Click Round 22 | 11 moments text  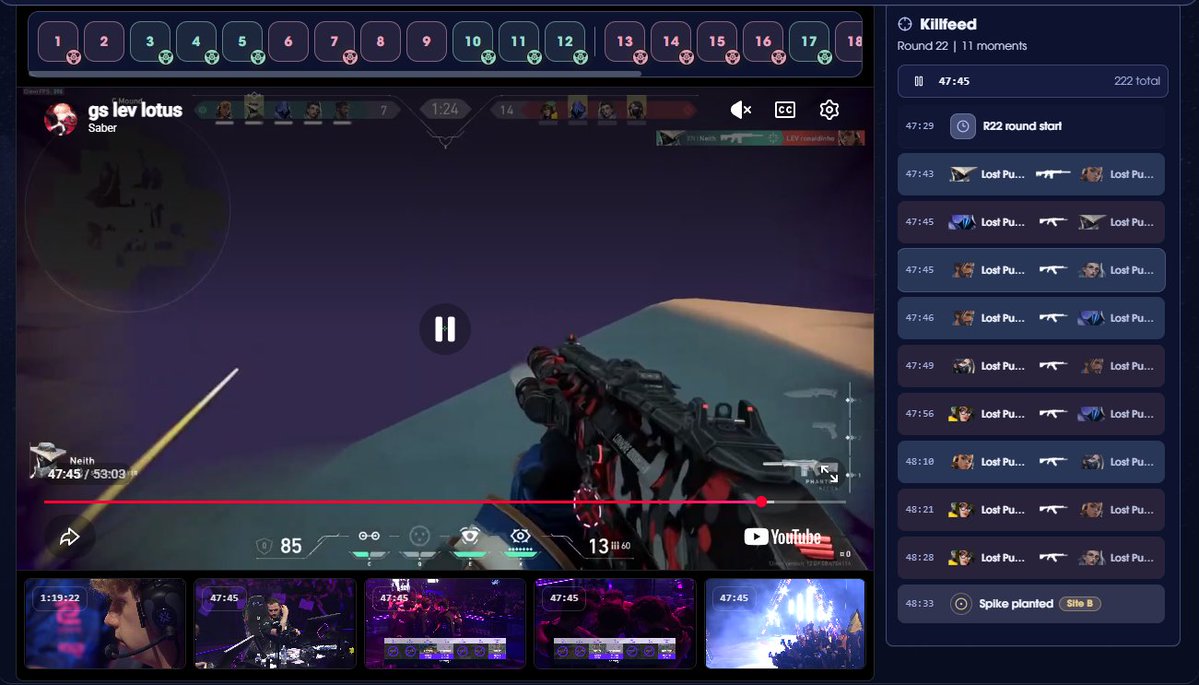[x=962, y=46]
